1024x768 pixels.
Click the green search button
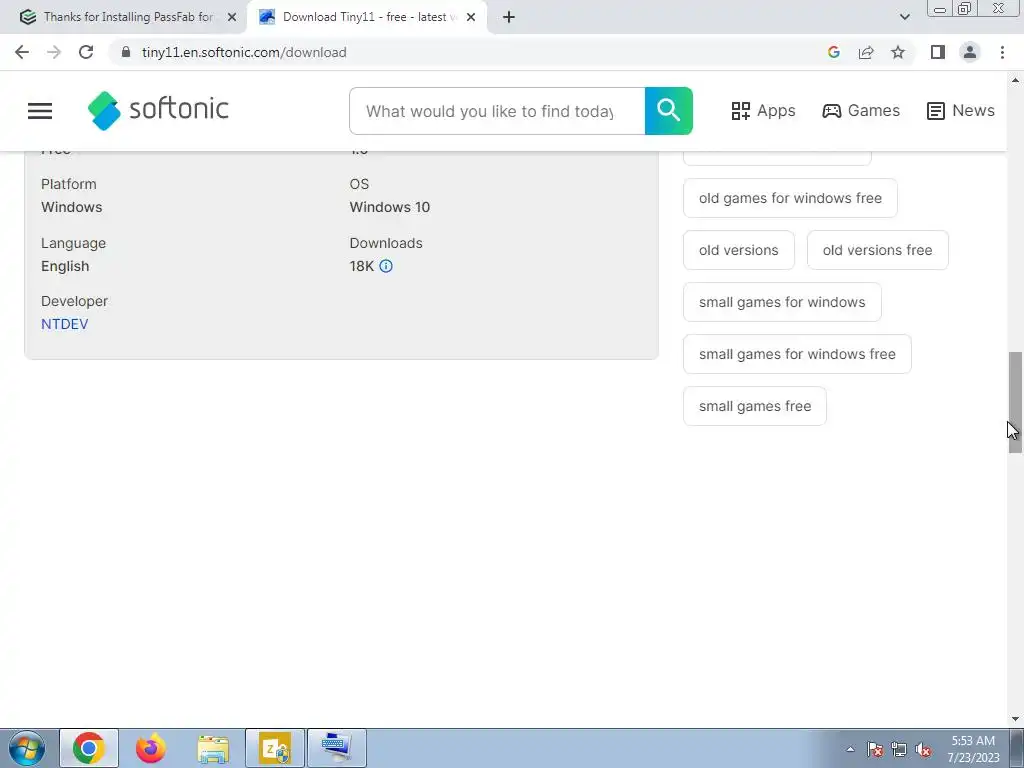point(669,111)
